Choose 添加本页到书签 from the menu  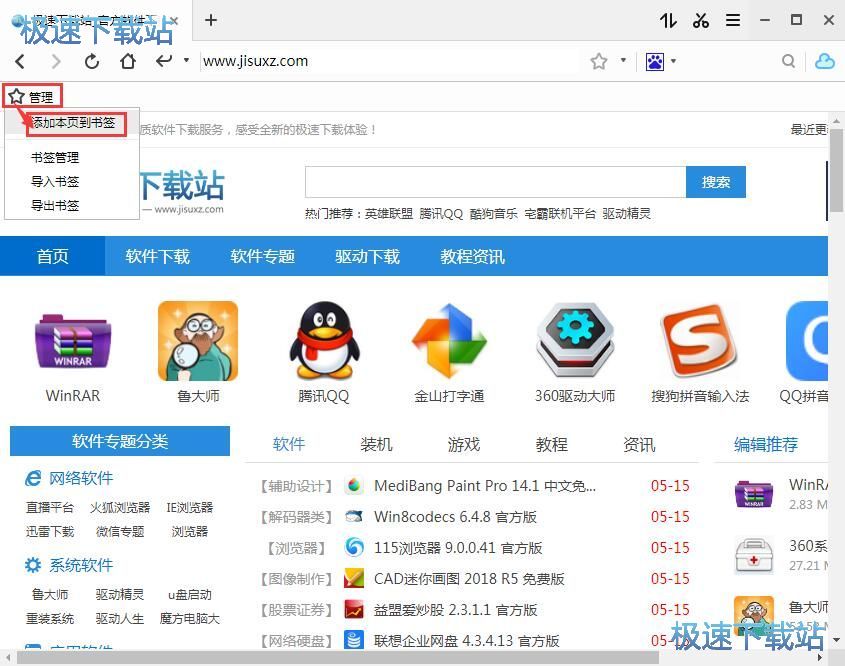(74, 122)
